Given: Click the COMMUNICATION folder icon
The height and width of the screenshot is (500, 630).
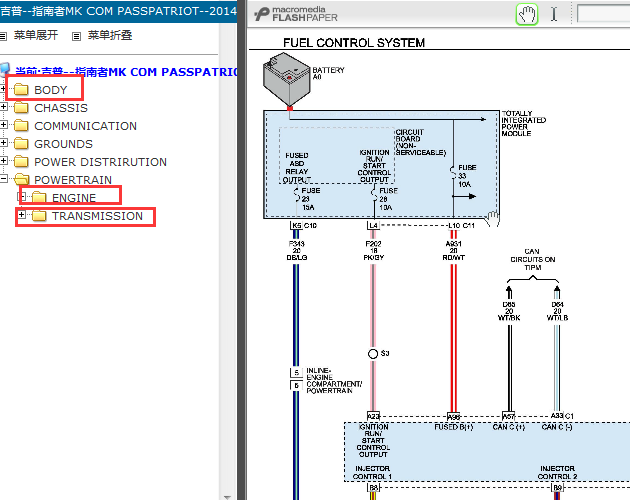Looking at the screenshot, I should pyautogui.click(x=21, y=125).
